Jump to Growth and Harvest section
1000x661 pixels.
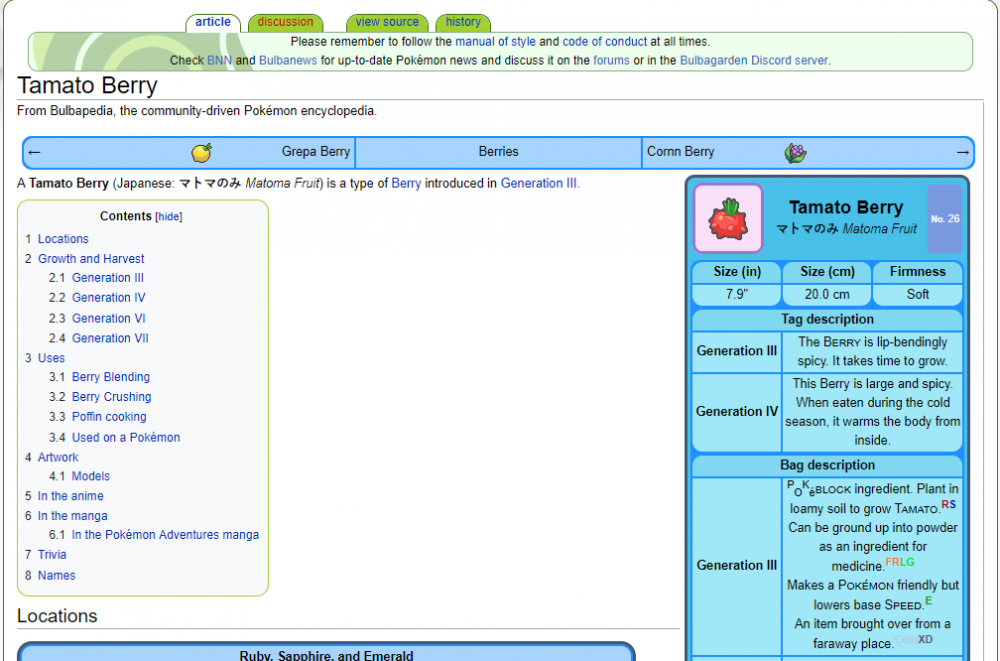[x=91, y=259]
